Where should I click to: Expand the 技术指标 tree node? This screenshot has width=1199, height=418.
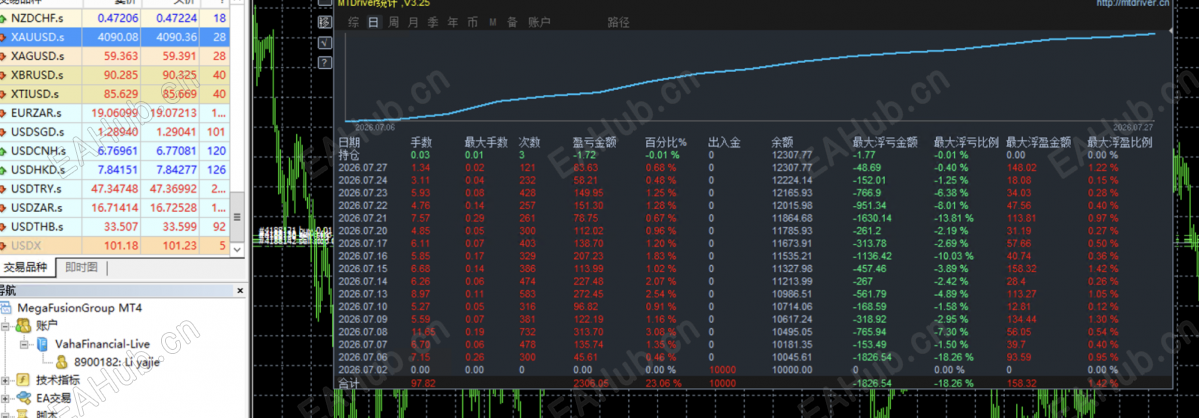point(5,380)
